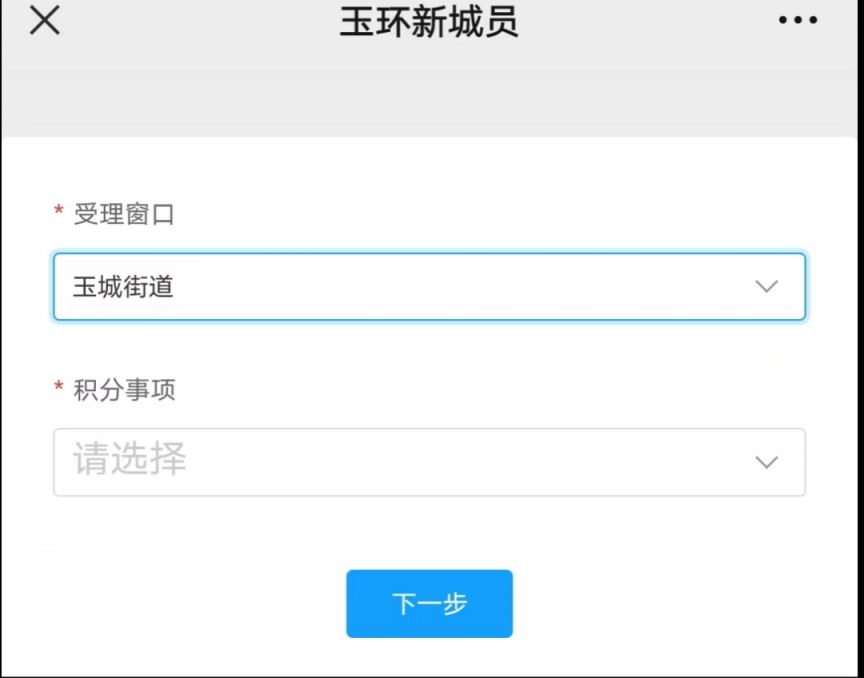Select the 玉城街道 value in the dropdown
Viewport: 864px width, 678px height.
123,287
